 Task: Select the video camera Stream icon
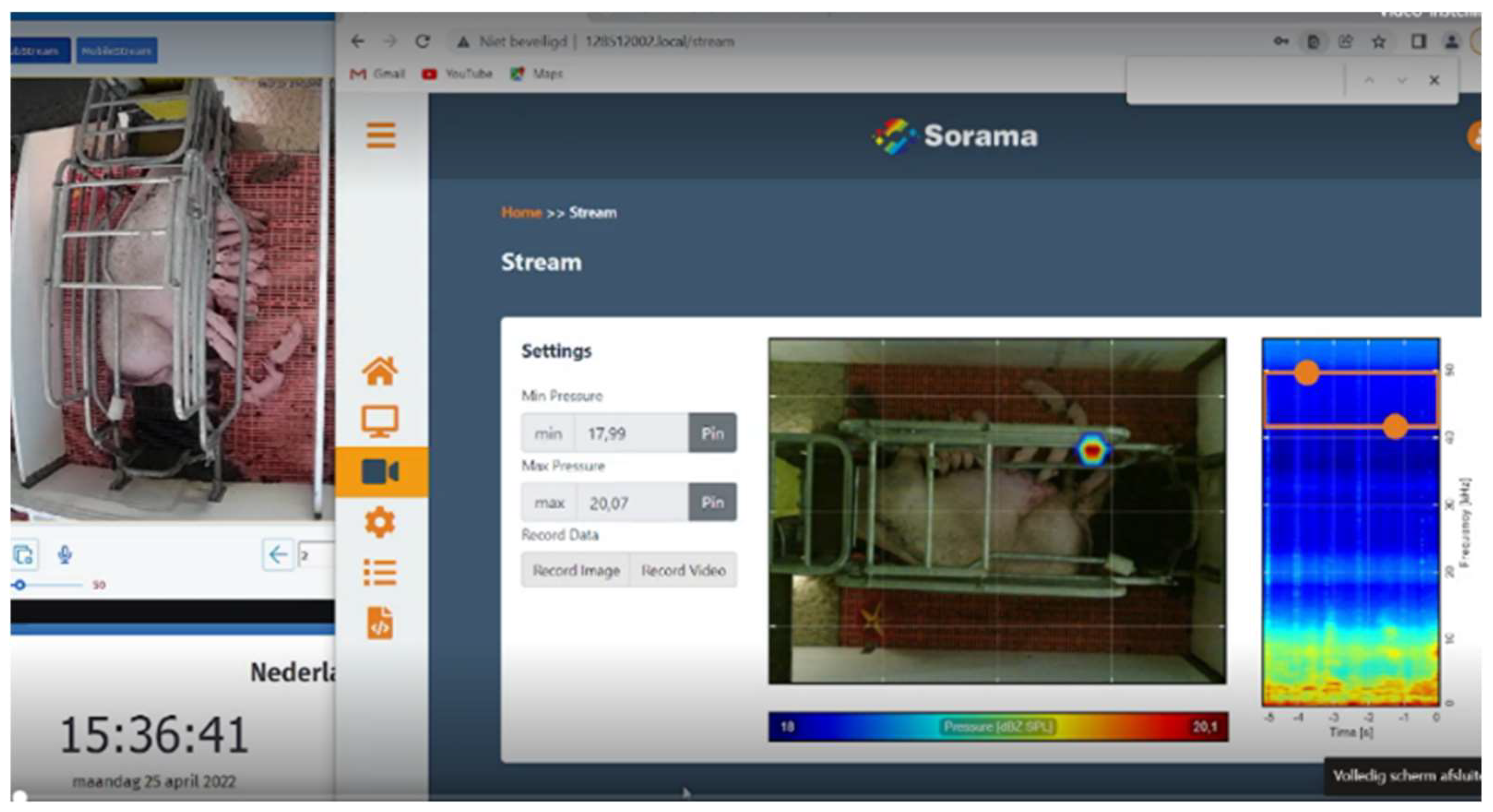tap(380, 472)
